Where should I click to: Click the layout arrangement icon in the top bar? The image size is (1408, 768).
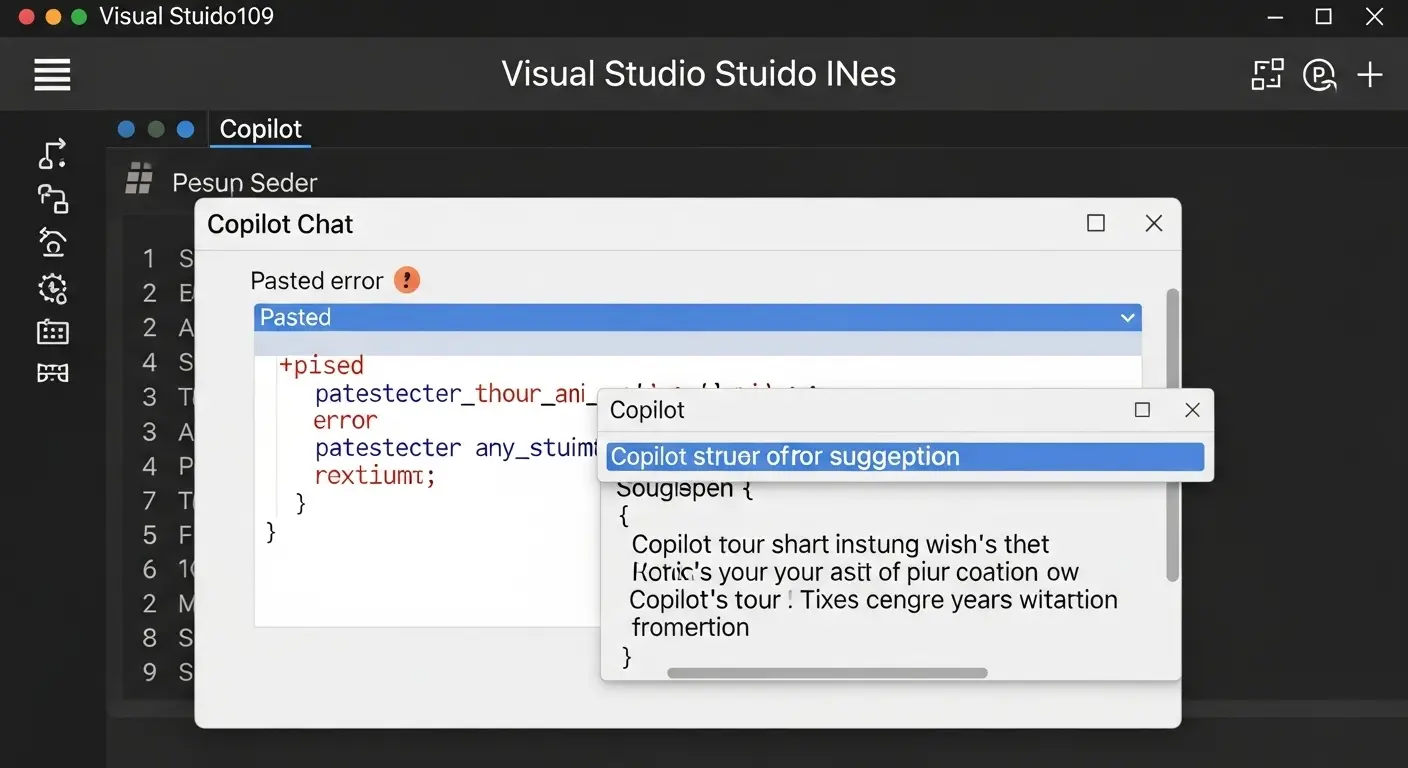[x=1266, y=74]
